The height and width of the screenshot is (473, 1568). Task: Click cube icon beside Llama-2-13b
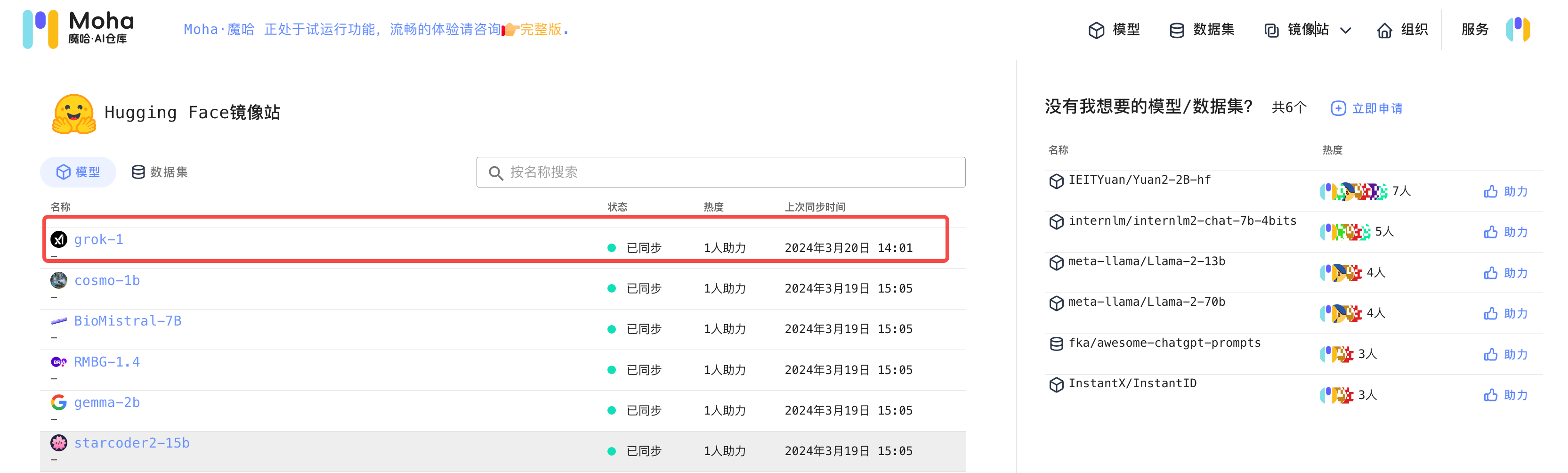coord(1056,262)
